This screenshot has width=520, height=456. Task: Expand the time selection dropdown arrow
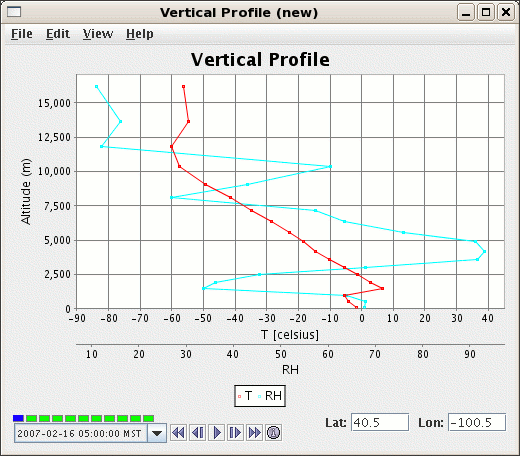point(157,433)
